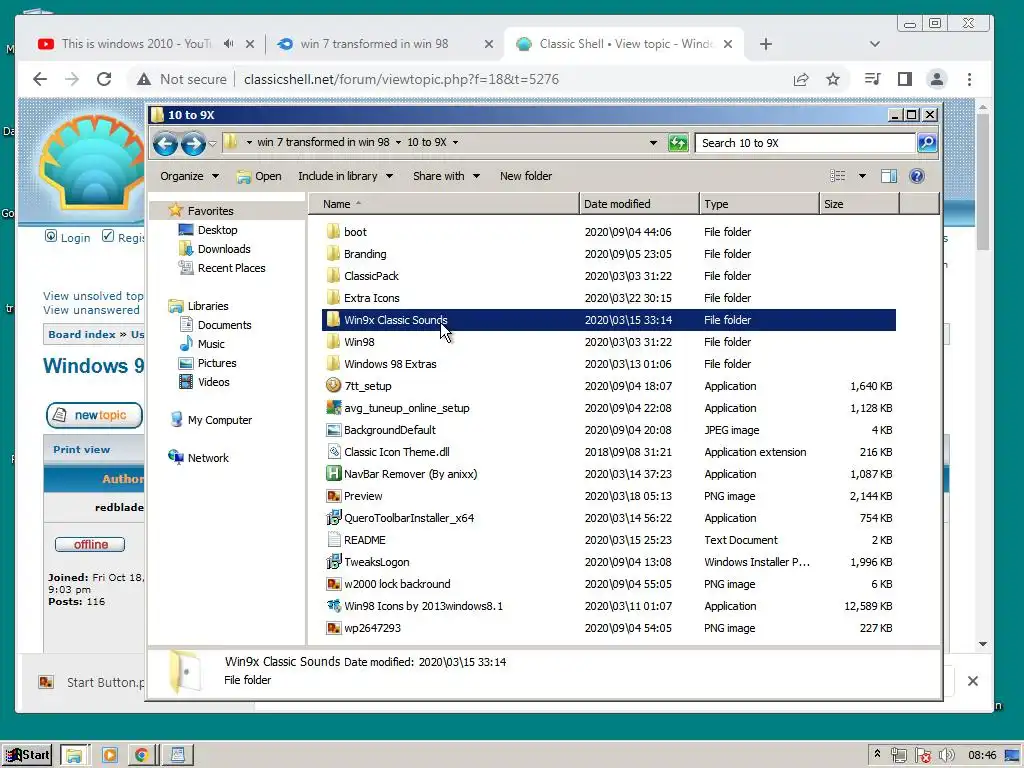
Task: Open media player from the taskbar
Action: pyautogui.click(x=110, y=755)
